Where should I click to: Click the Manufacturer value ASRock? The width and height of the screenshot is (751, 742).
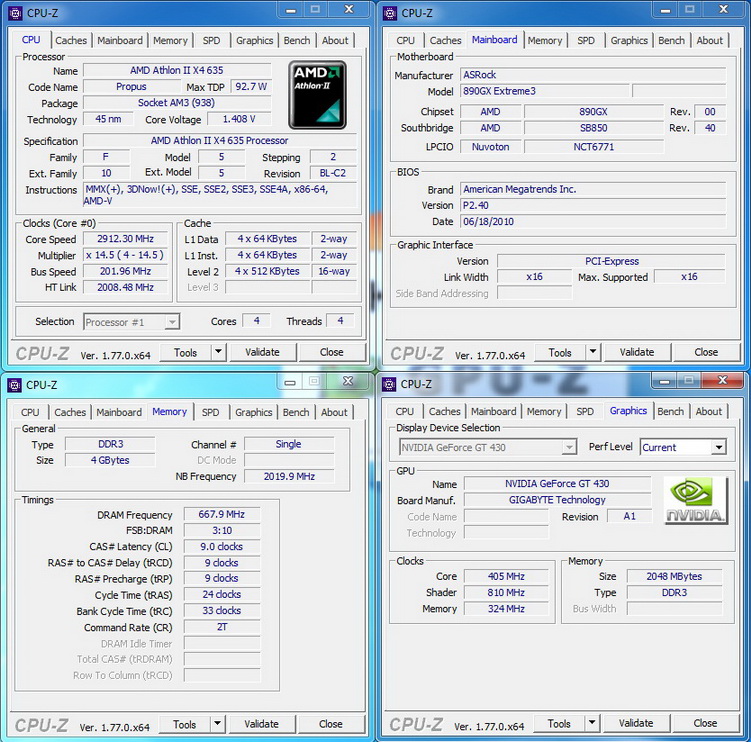tap(593, 75)
